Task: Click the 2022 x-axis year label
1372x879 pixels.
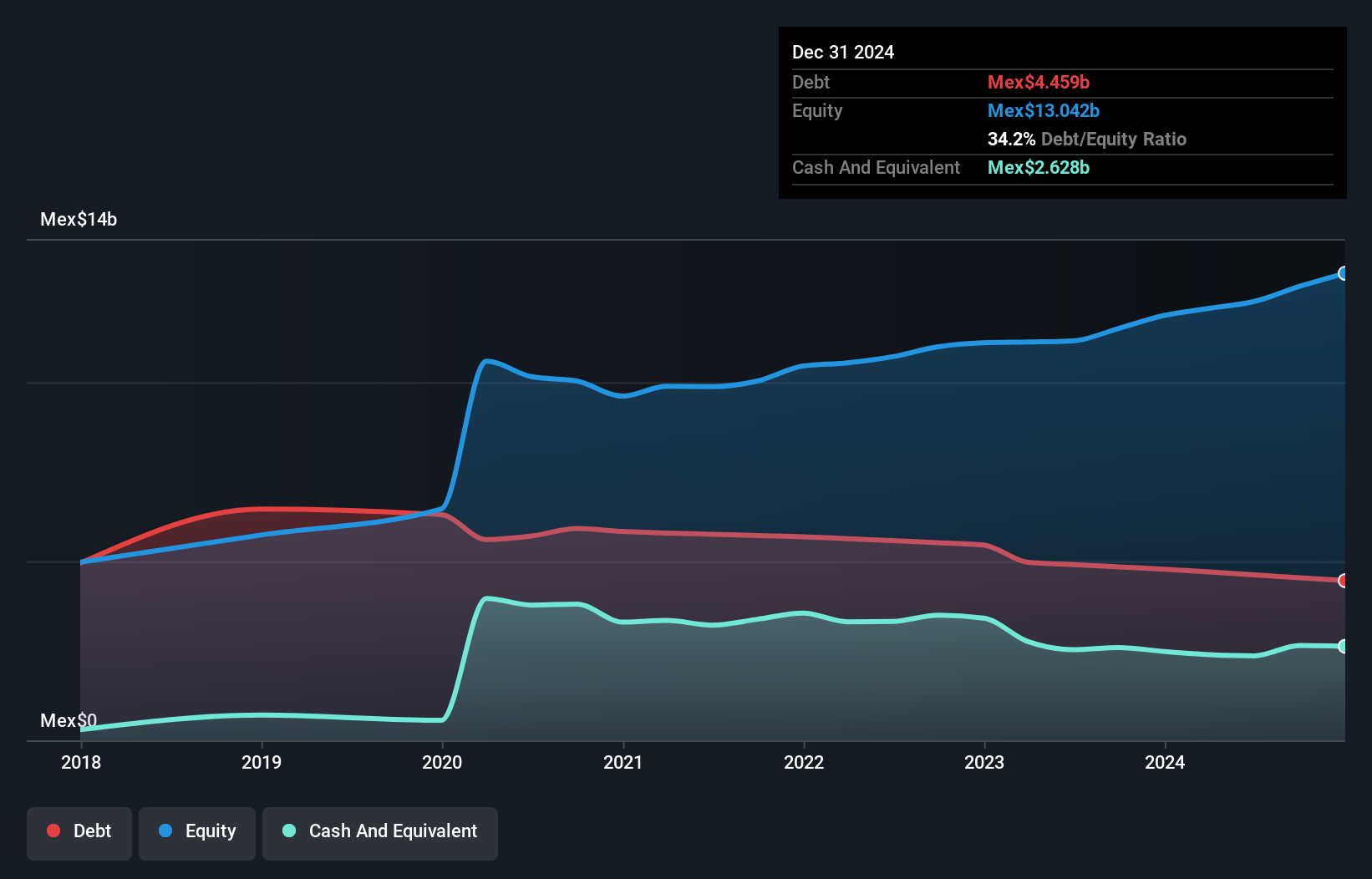Action: (804, 762)
